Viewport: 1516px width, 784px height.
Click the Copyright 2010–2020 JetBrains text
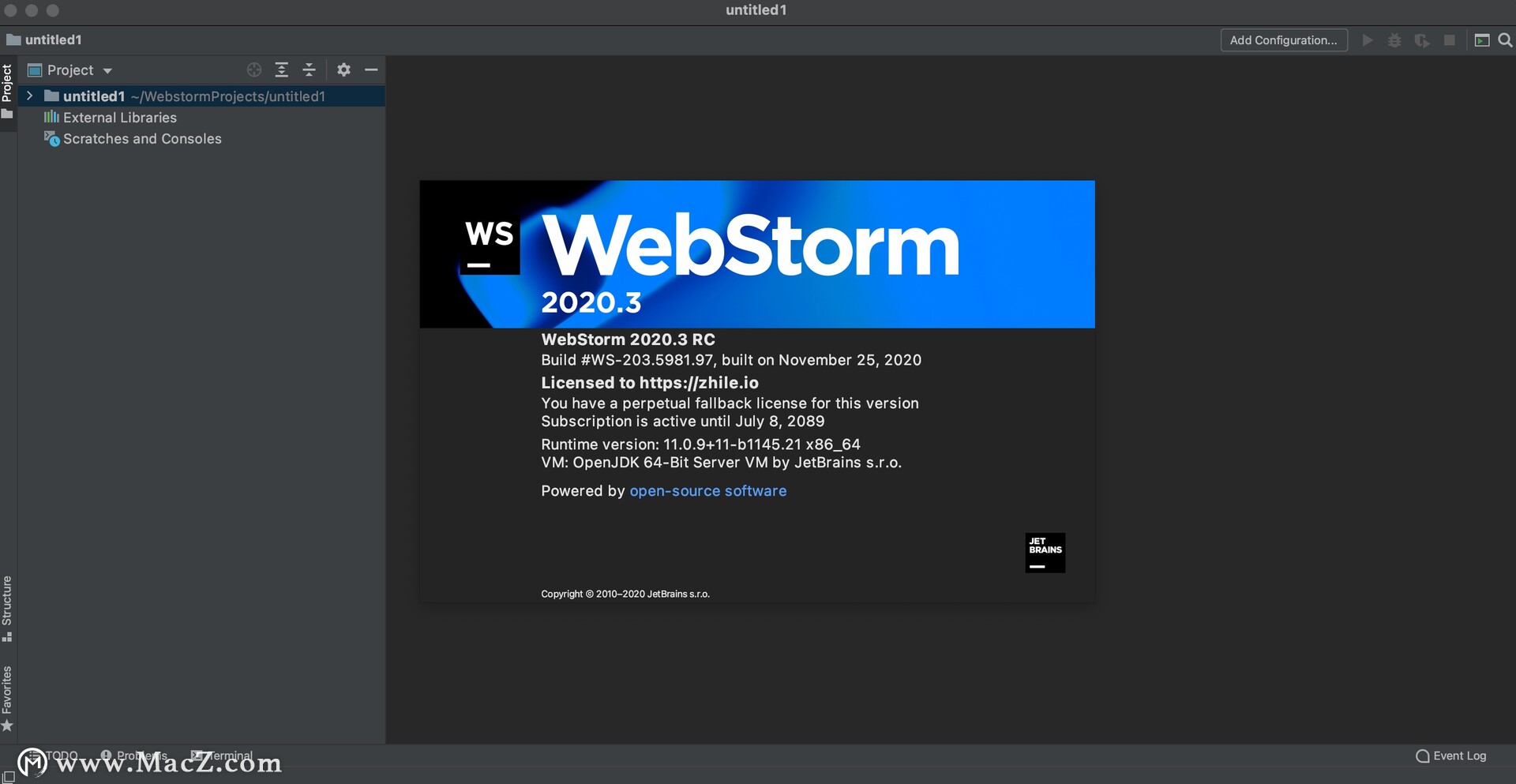click(625, 594)
